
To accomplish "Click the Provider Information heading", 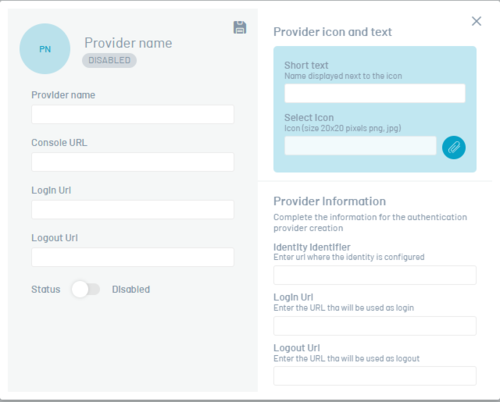I will 330,201.
